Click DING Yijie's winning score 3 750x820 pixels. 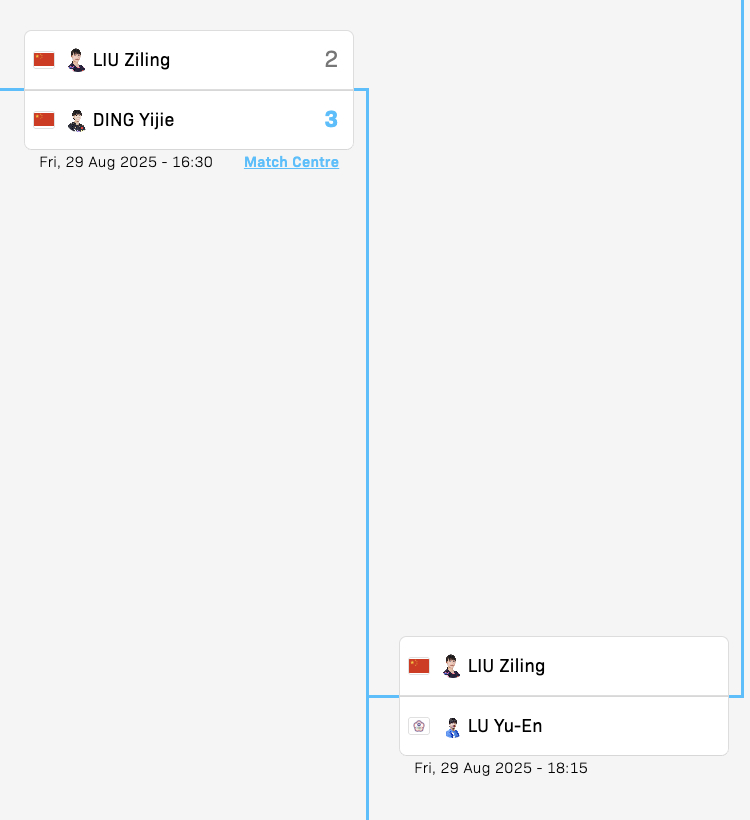[x=331, y=120]
